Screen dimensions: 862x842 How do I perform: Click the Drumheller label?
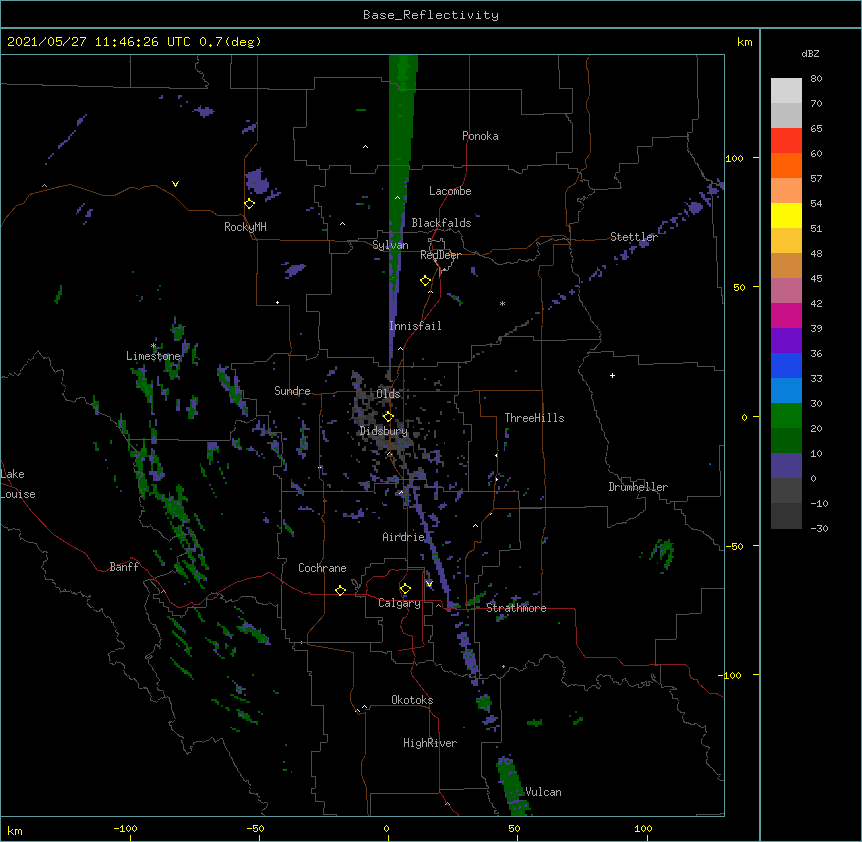click(638, 487)
